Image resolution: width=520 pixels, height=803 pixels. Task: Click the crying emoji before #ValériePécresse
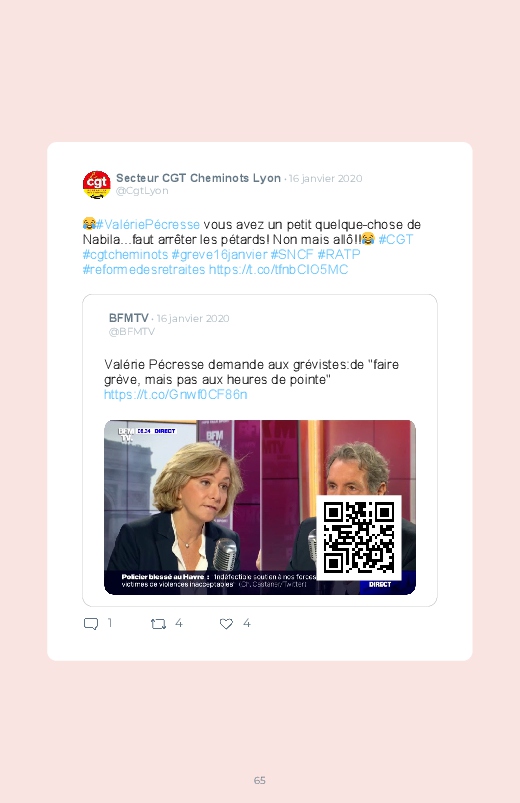tap(89, 224)
